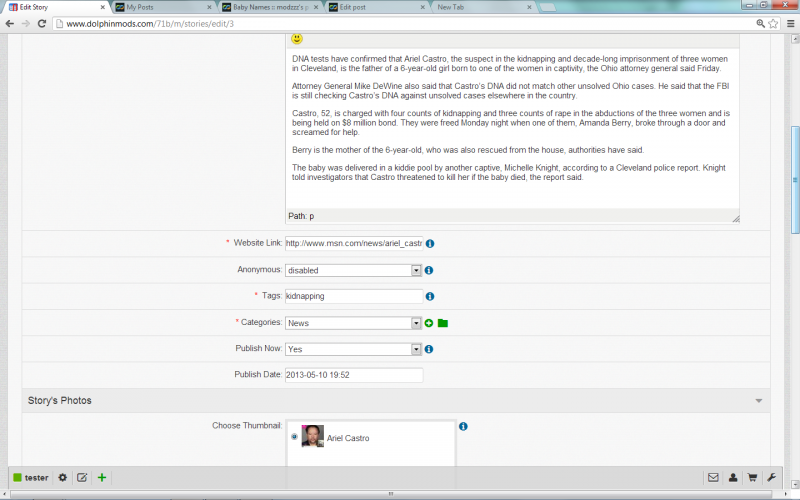Click the info icon beside Anonymous

coord(429,270)
